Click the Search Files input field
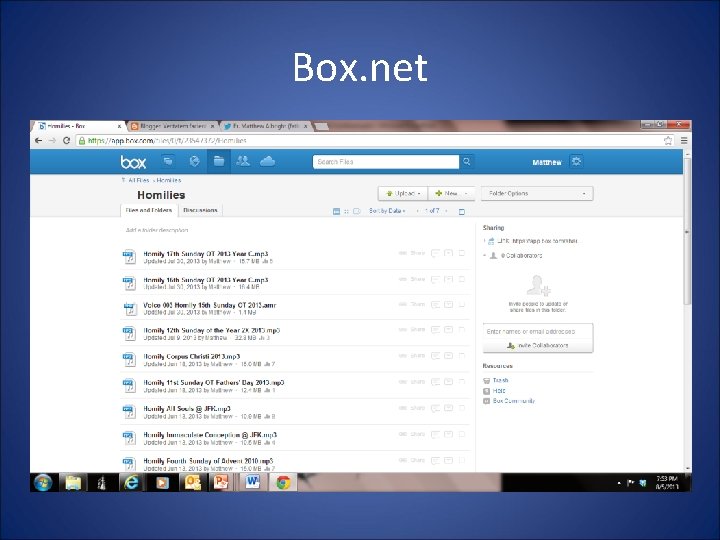This screenshot has width=720, height=540. 386,162
